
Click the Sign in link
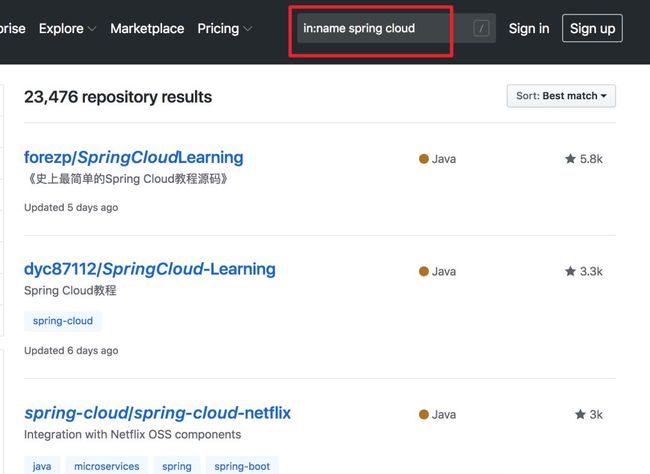529,29
